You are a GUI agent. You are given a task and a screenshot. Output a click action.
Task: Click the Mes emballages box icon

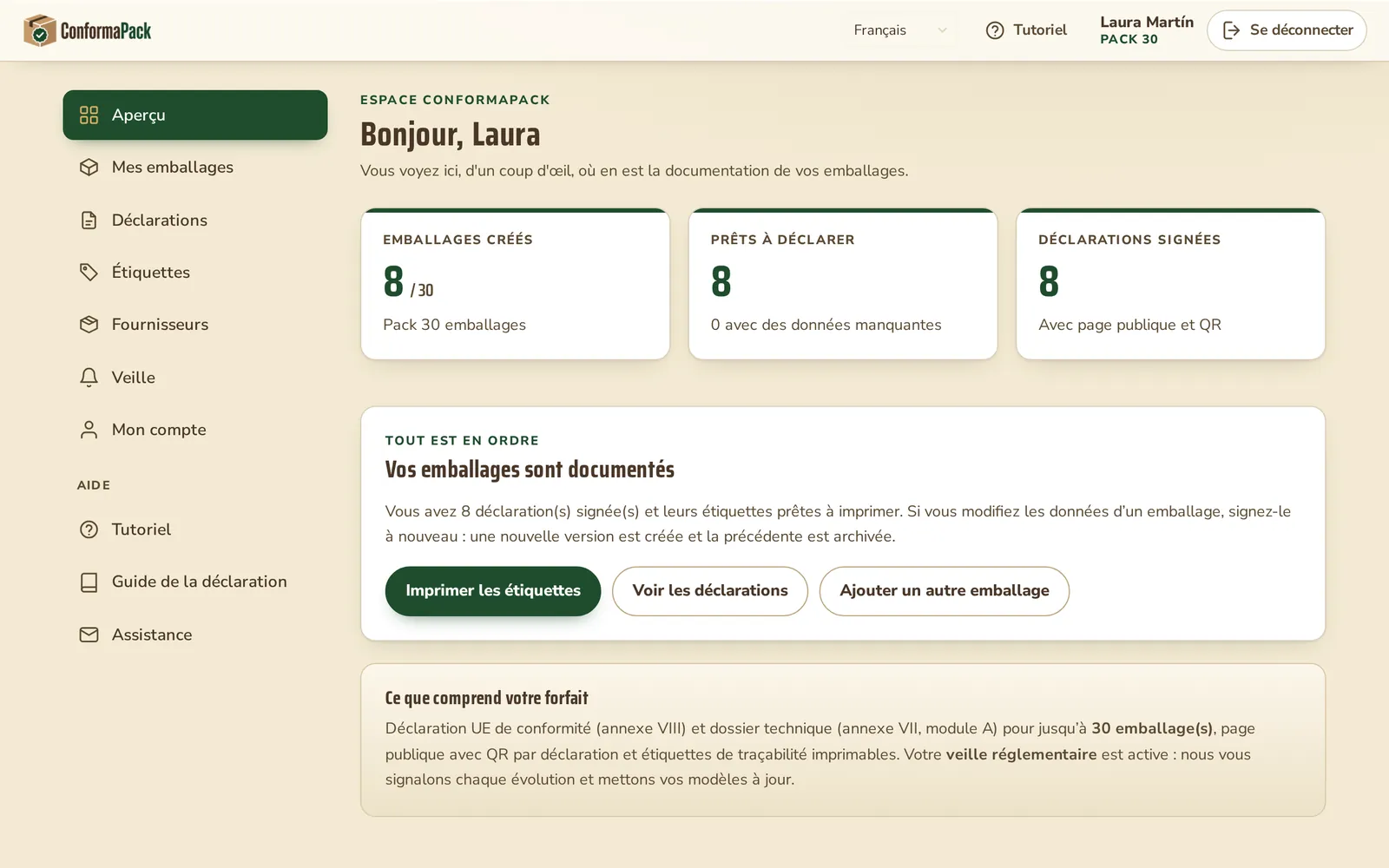(89, 168)
